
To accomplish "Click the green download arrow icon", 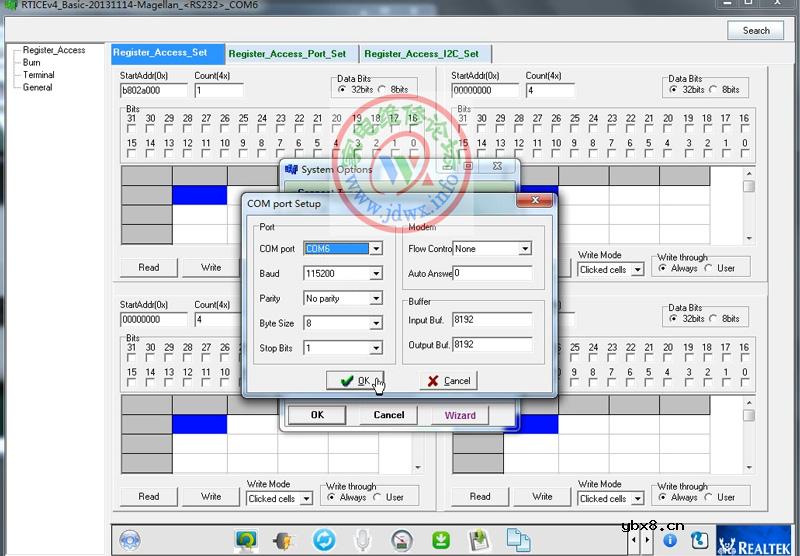I will (x=441, y=540).
